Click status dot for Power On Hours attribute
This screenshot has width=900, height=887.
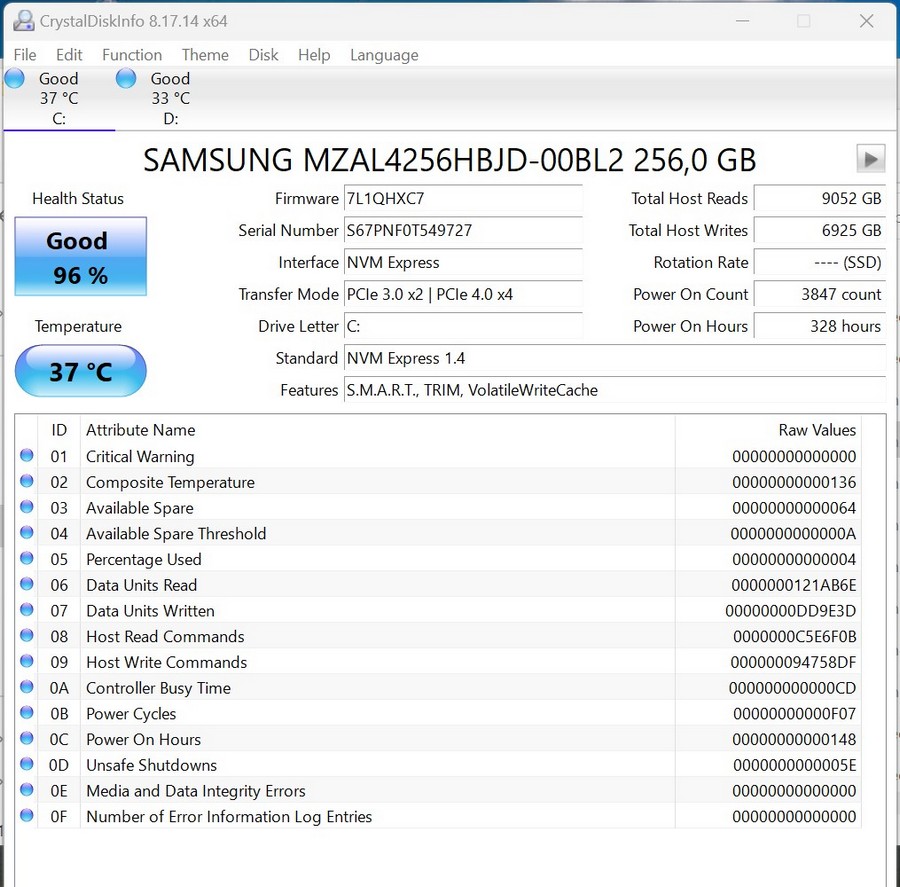(26, 738)
